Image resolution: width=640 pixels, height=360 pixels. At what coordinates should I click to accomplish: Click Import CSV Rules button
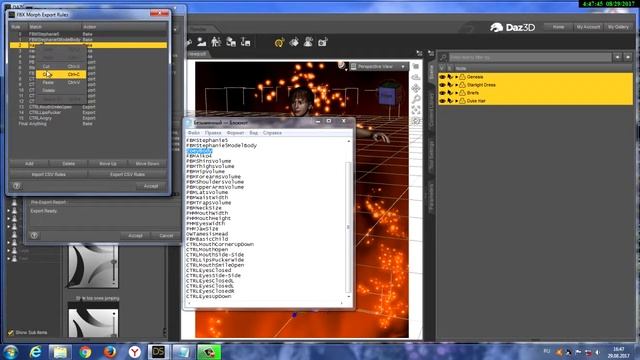coord(49,174)
